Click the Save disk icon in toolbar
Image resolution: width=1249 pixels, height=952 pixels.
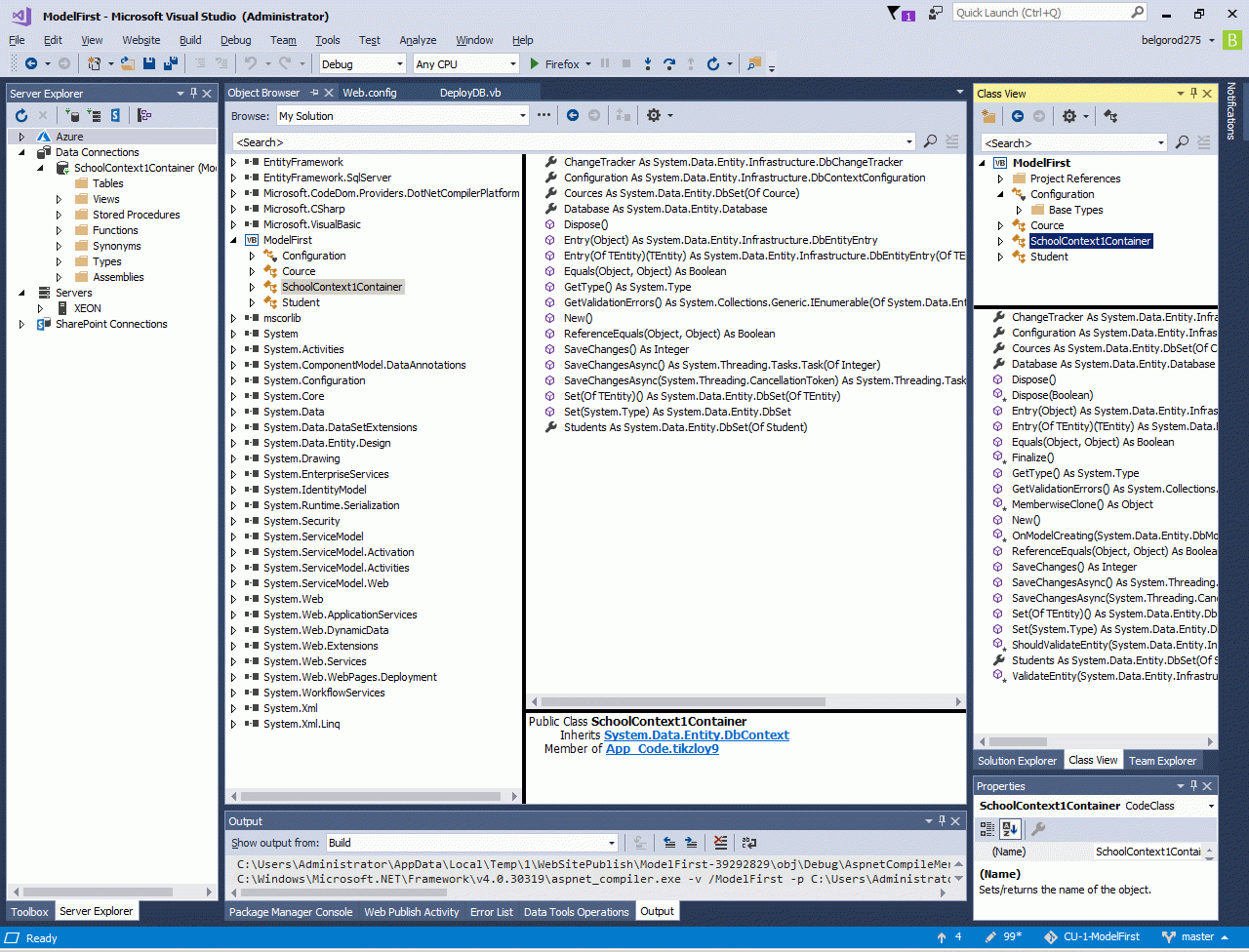point(149,63)
